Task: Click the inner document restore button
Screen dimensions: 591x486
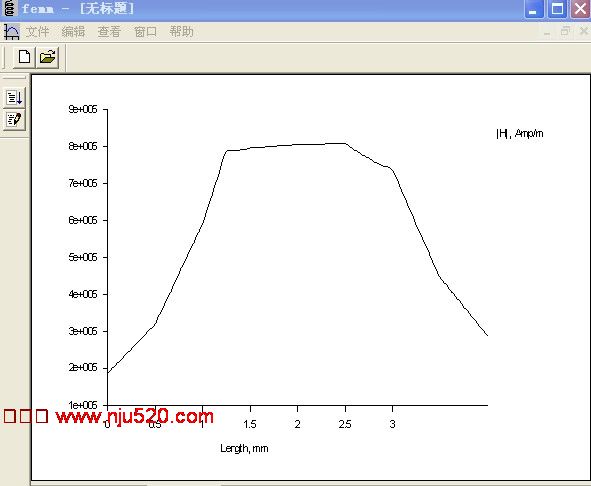Action: coord(565,32)
